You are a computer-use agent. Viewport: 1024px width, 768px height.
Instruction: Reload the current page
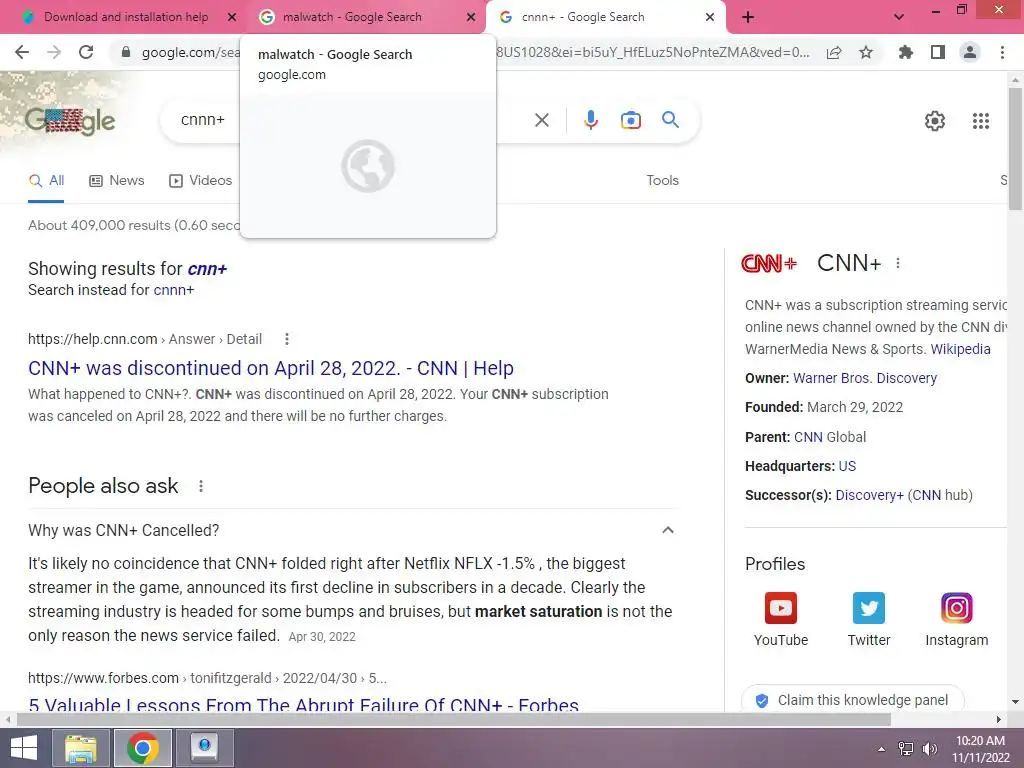[x=86, y=52]
